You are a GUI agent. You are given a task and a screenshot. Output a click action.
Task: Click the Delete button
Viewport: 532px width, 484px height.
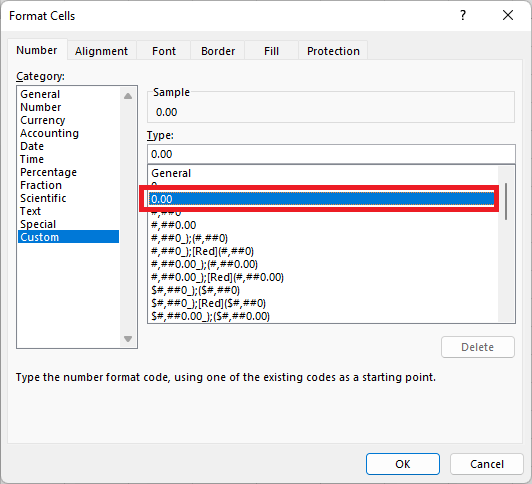(x=477, y=347)
